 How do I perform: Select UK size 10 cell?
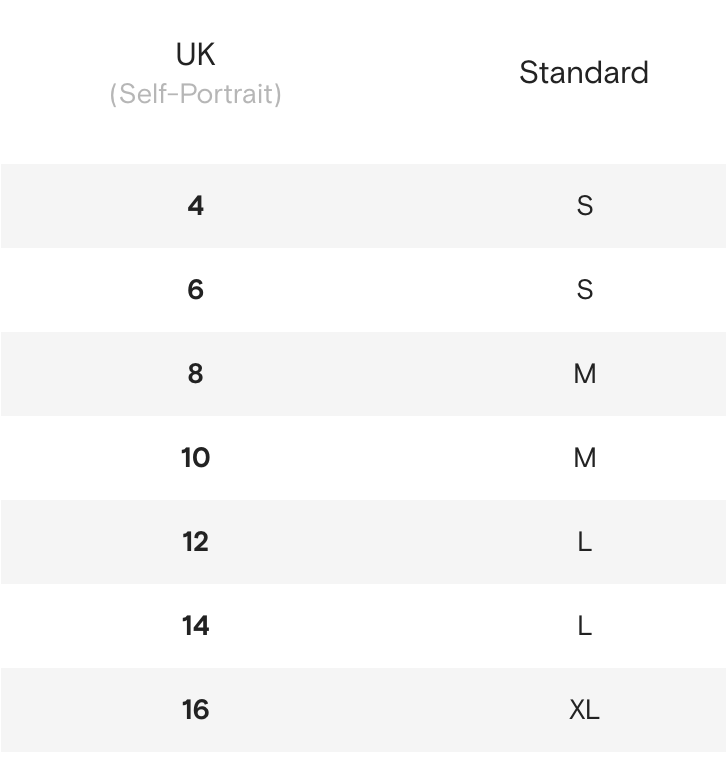[195, 458]
